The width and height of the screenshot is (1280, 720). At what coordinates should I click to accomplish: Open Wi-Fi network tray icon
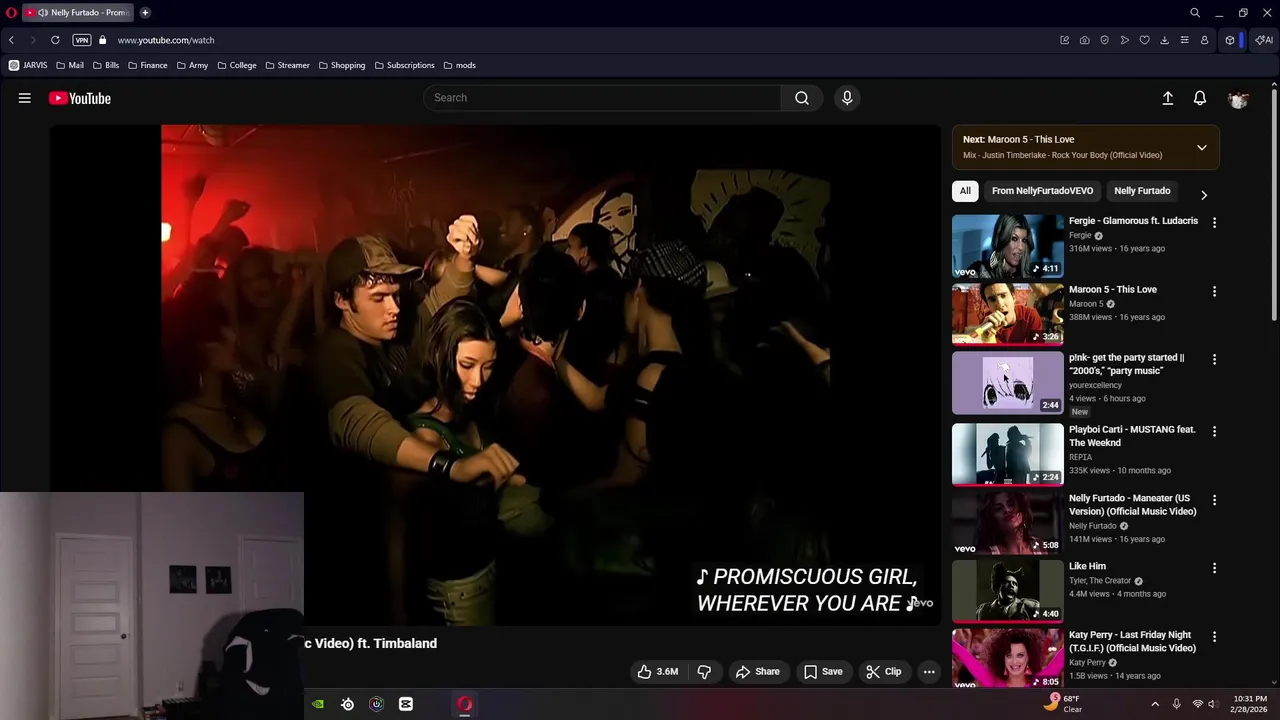(x=1197, y=704)
